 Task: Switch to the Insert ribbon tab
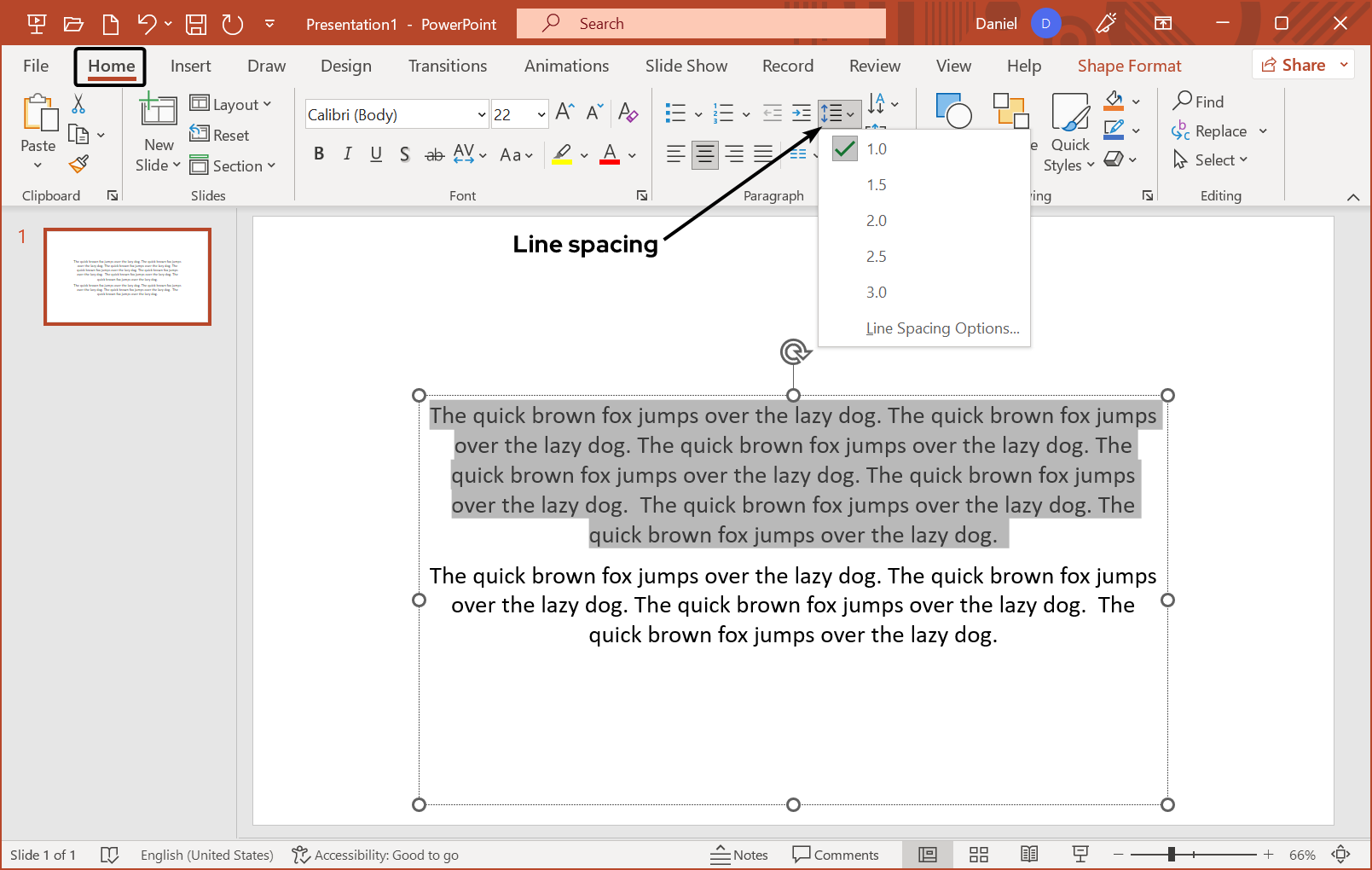[190, 65]
